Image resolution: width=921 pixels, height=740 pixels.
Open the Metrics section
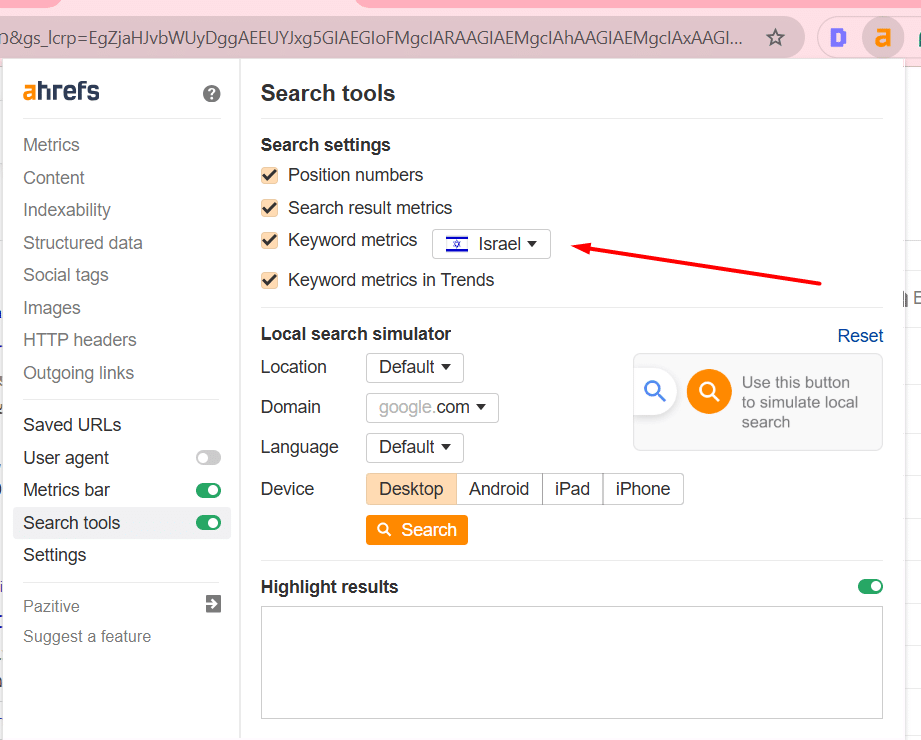click(51, 145)
